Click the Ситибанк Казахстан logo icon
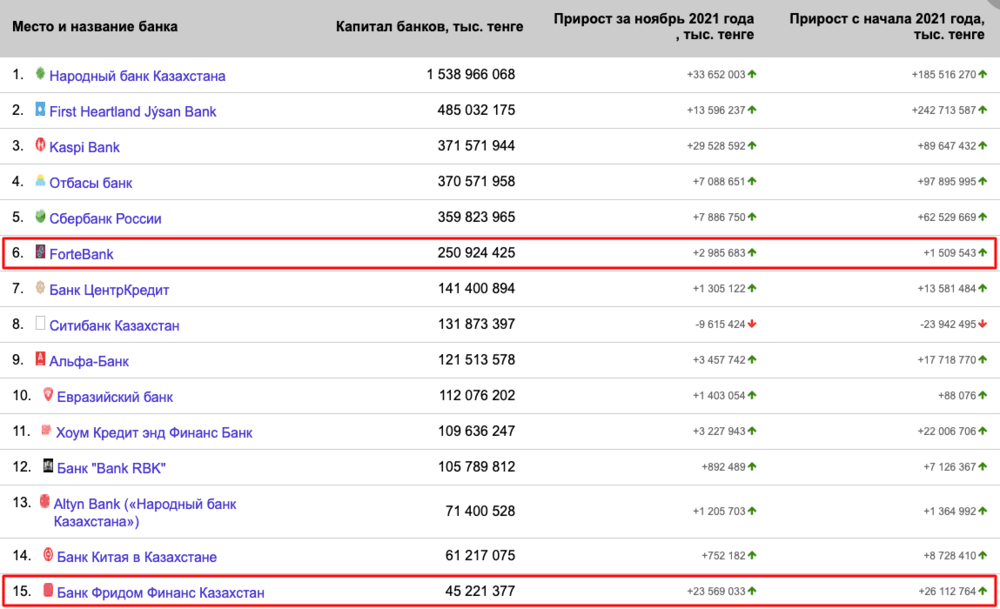 pos(40,323)
